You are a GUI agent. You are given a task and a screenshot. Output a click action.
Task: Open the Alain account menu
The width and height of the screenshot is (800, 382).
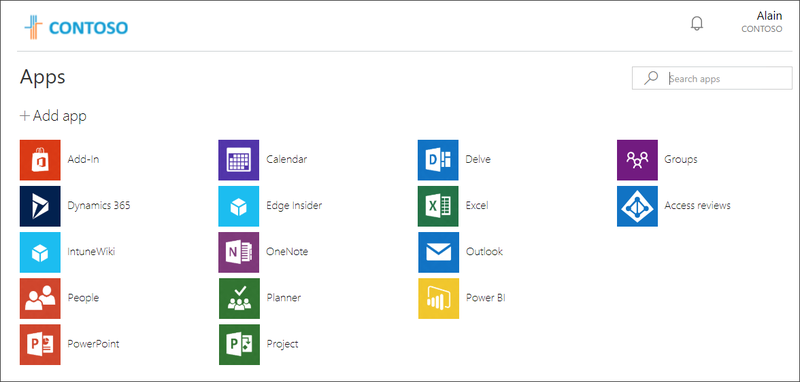click(x=761, y=22)
